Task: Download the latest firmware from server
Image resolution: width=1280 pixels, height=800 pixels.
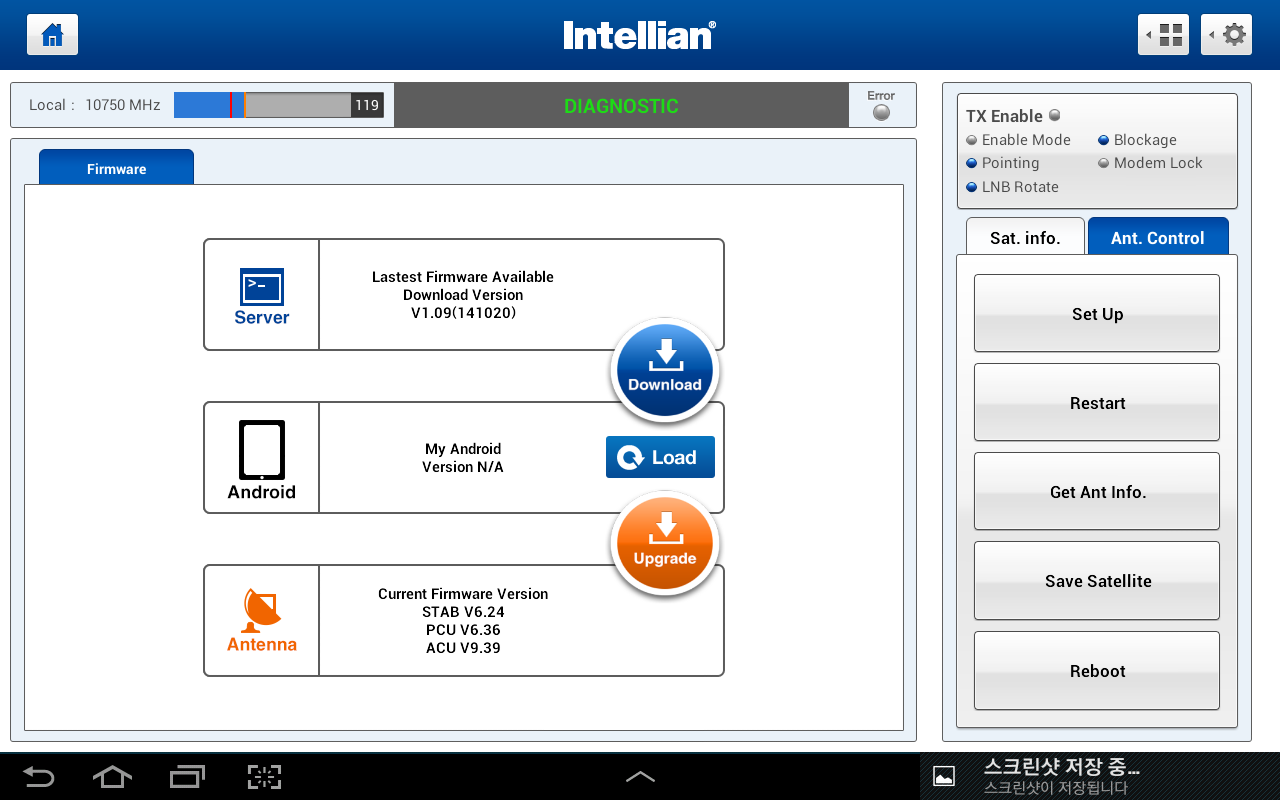Action: pos(665,372)
